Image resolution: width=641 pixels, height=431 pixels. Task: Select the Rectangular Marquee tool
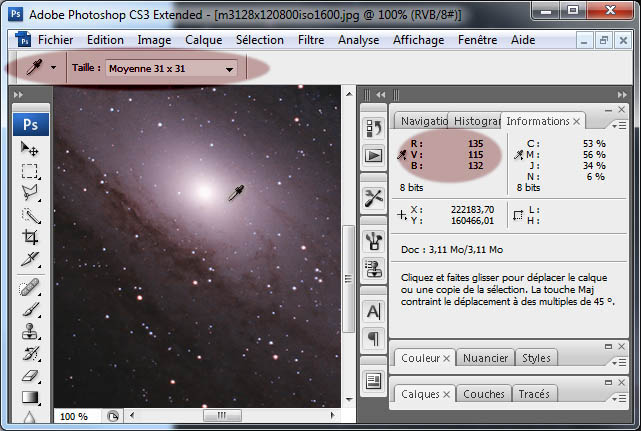pos(30,171)
